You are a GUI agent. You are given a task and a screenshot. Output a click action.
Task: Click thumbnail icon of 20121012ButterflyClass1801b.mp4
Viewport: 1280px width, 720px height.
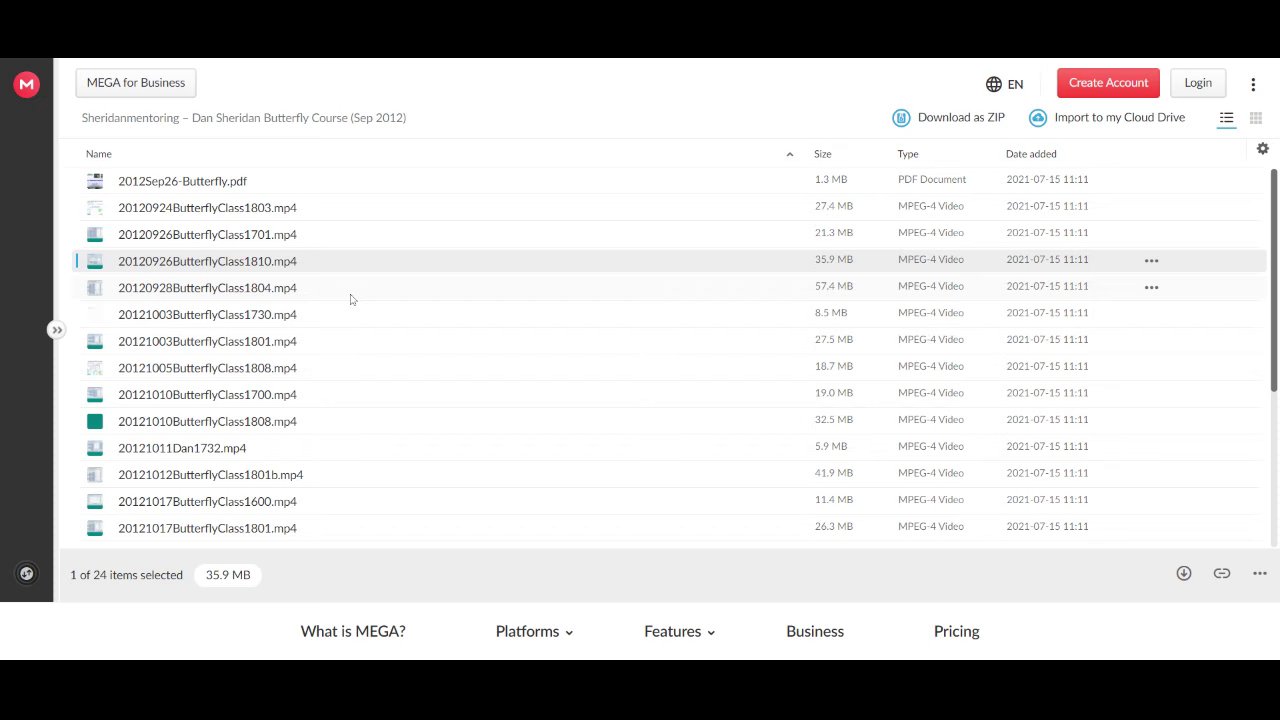[x=95, y=475]
